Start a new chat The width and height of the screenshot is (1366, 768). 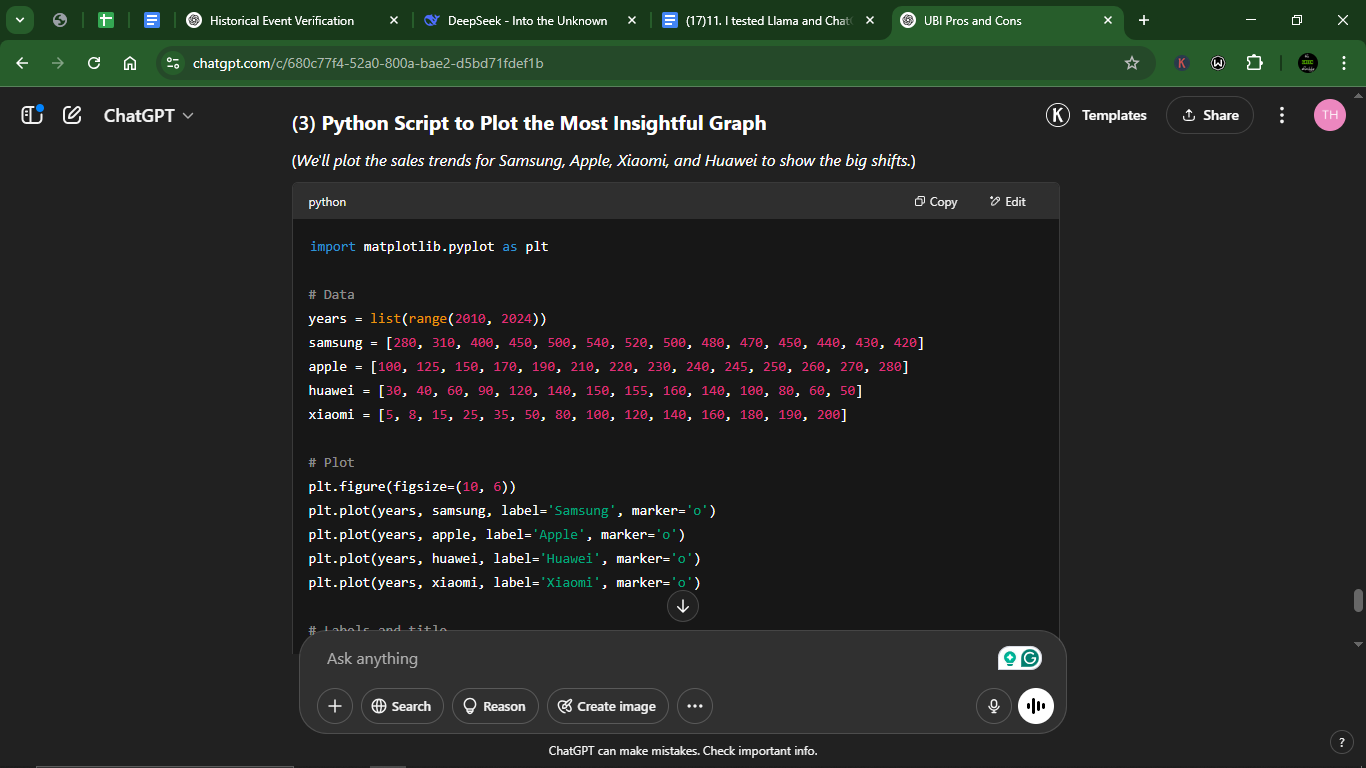72,115
